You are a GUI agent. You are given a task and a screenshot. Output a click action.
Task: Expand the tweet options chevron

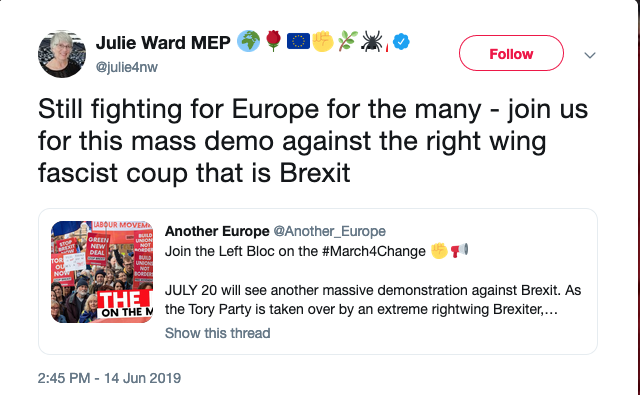[x=590, y=55]
